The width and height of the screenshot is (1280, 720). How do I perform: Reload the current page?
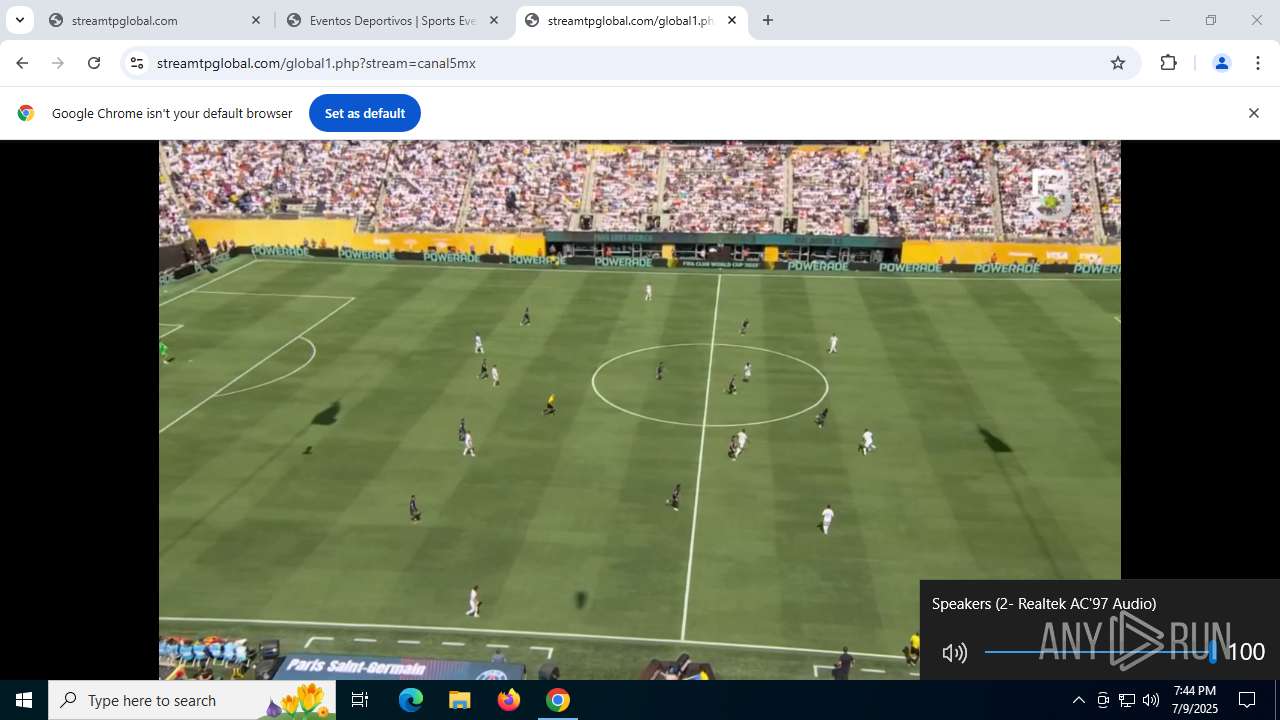(x=94, y=63)
